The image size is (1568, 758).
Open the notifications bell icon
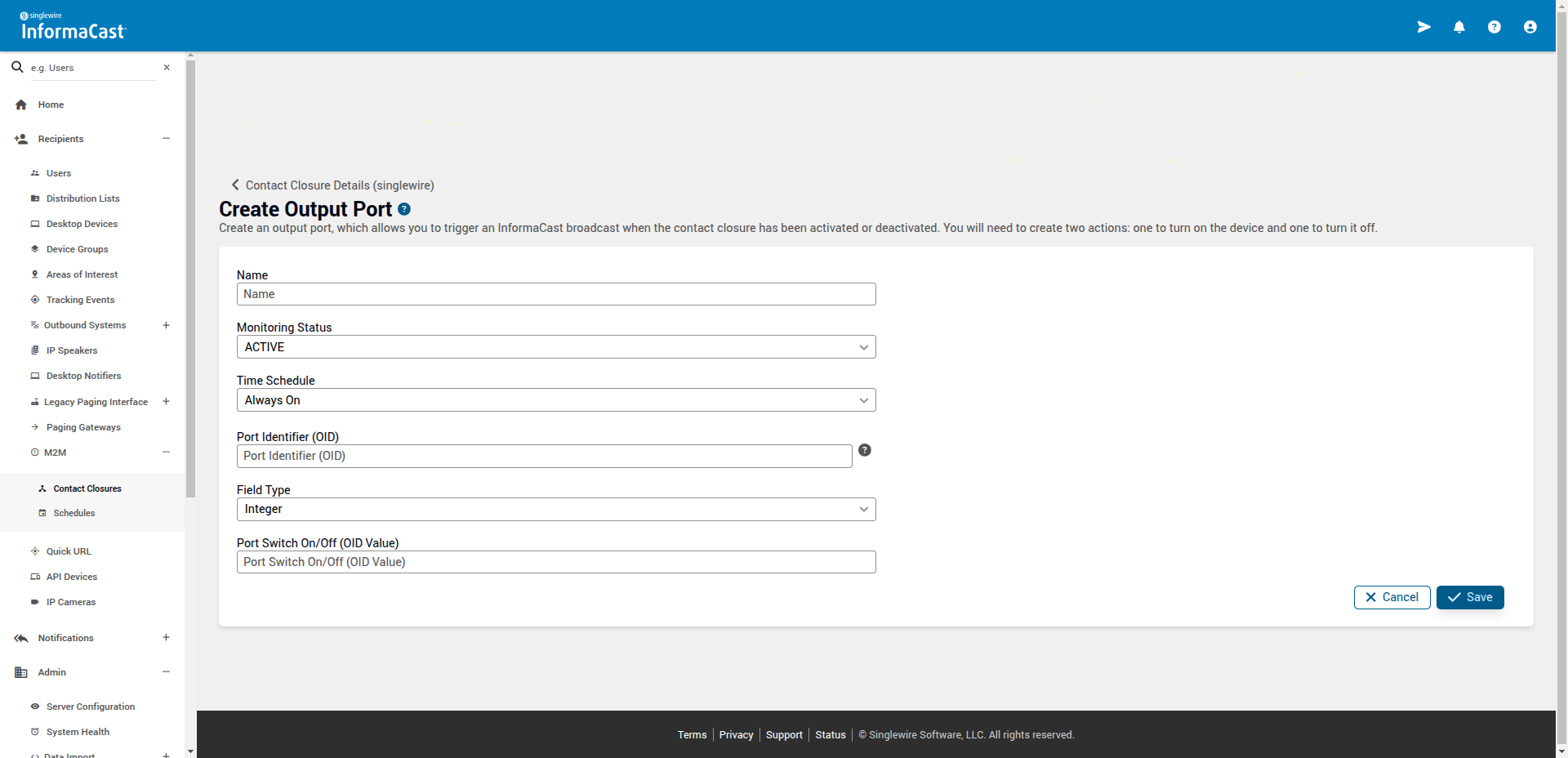pyautogui.click(x=1459, y=27)
